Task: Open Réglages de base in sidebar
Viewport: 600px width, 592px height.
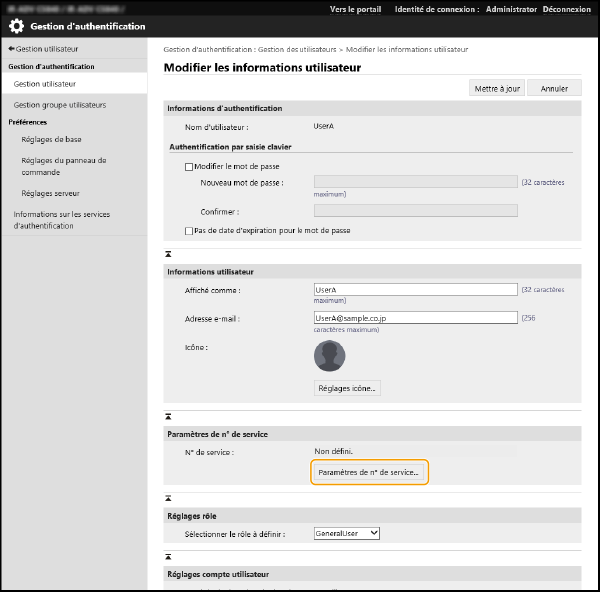Action: click(x=52, y=140)
